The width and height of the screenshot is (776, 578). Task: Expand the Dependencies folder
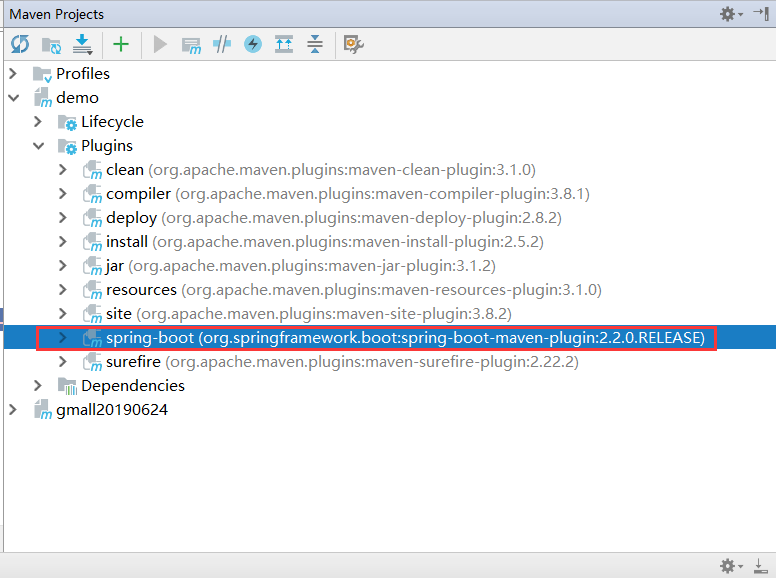coord(38,385)
